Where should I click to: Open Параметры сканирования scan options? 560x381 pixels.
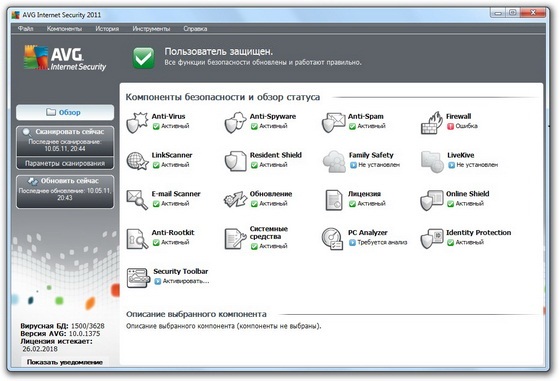click(x=65, y=163)
